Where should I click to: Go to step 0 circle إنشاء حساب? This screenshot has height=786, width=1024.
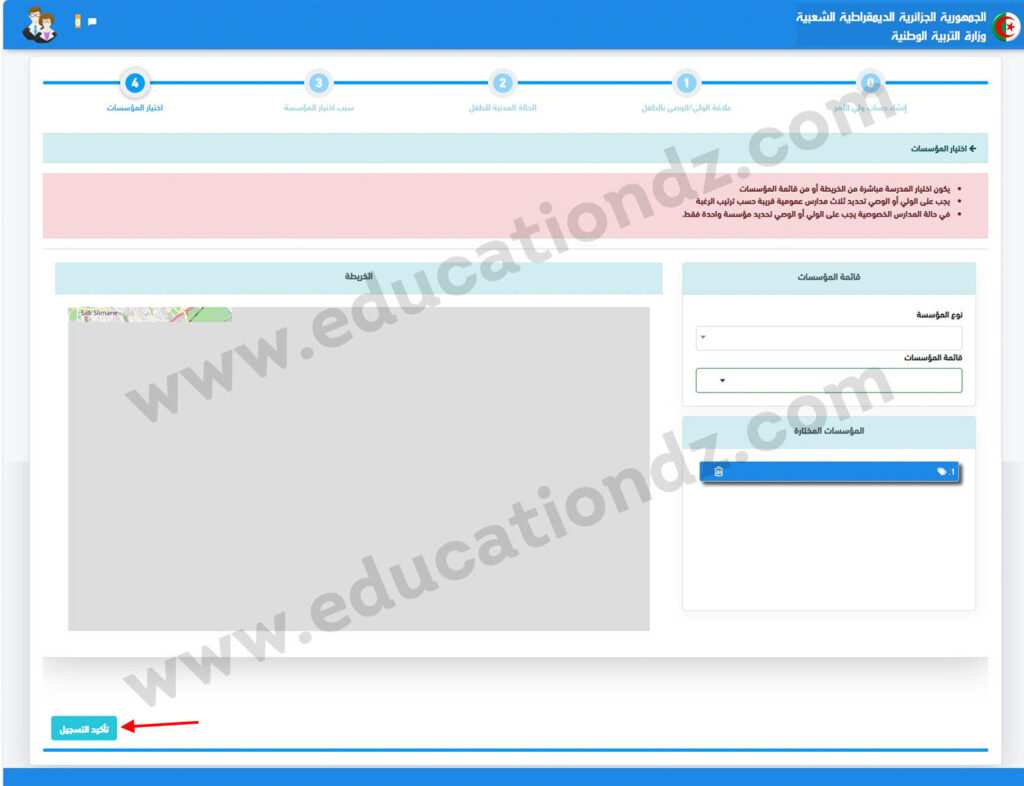[870, 83]
